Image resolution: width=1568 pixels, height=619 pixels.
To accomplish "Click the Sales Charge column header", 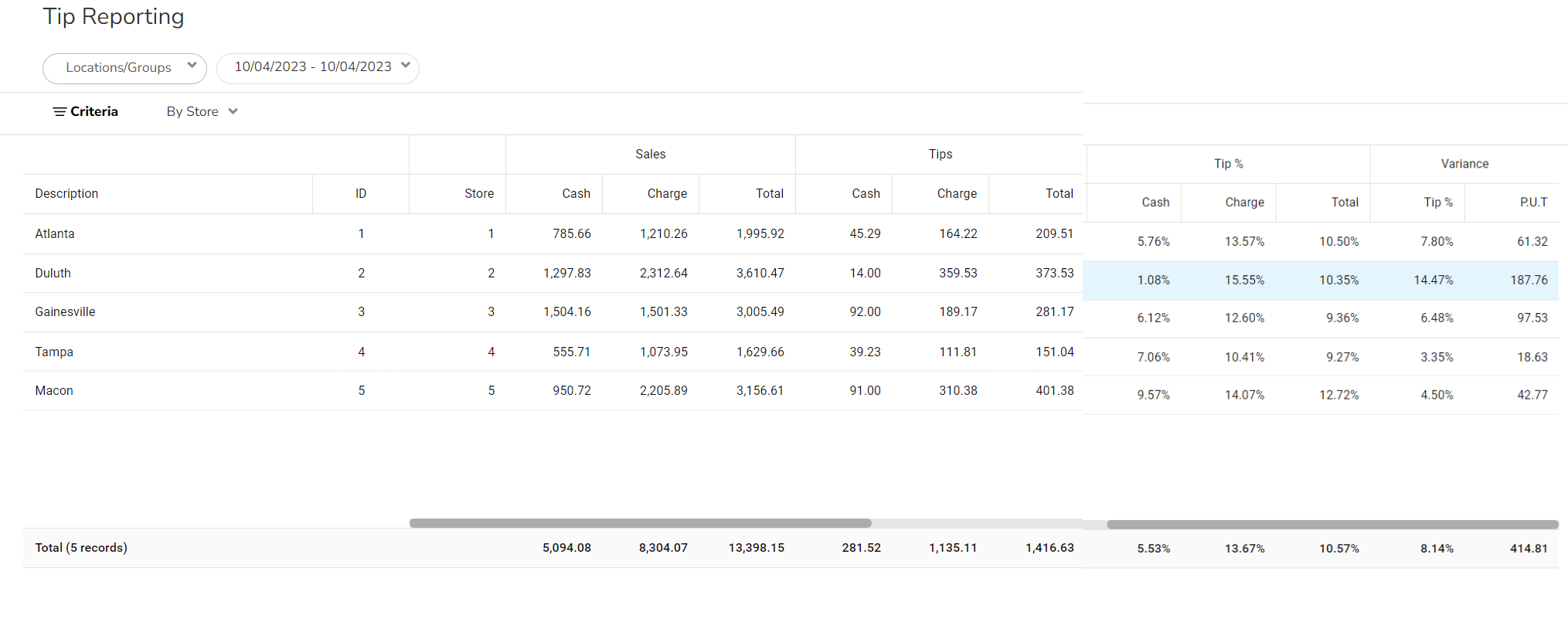I will pos(667,194).
